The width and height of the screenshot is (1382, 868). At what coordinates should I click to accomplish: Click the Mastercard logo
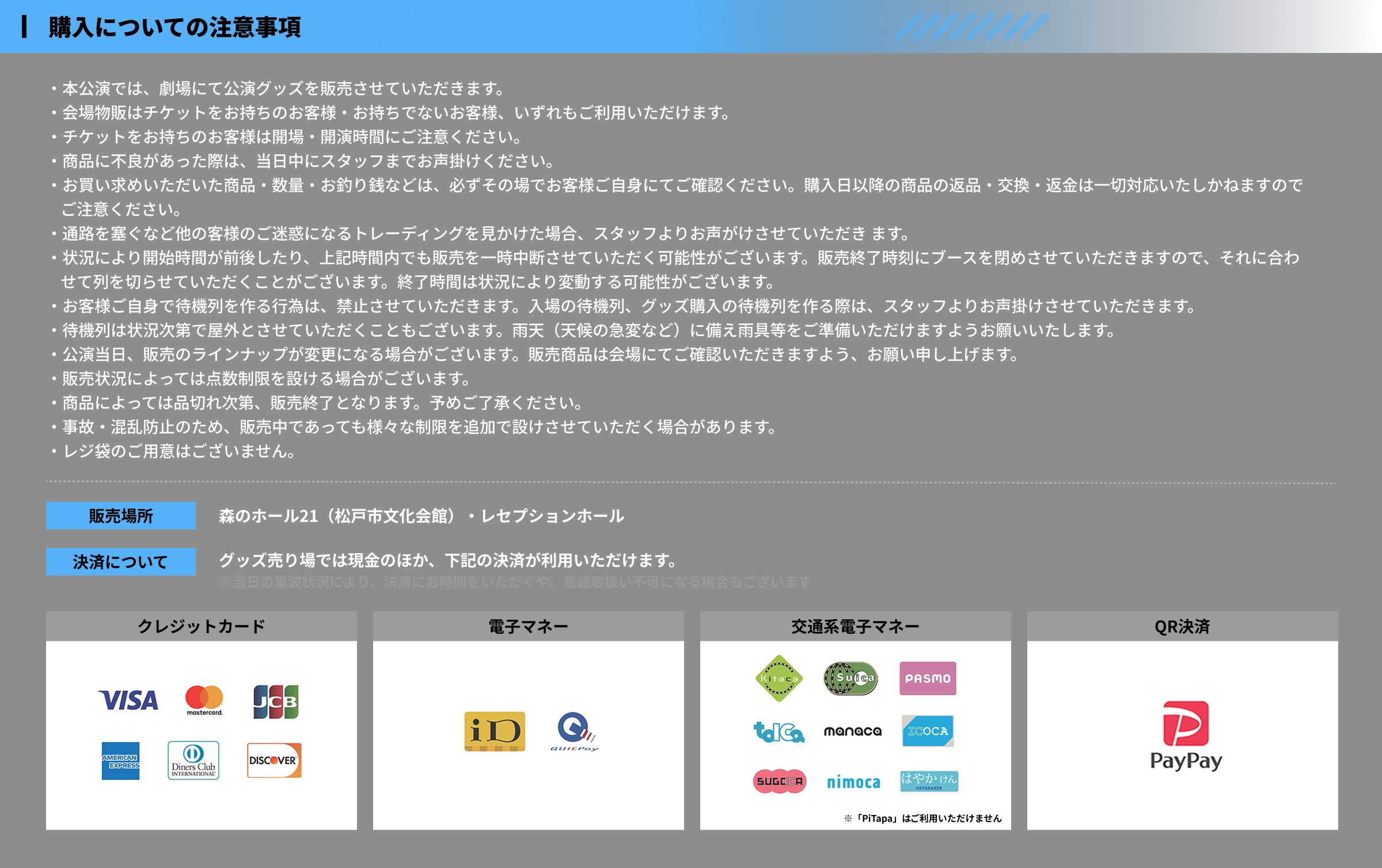click(204, 700)
